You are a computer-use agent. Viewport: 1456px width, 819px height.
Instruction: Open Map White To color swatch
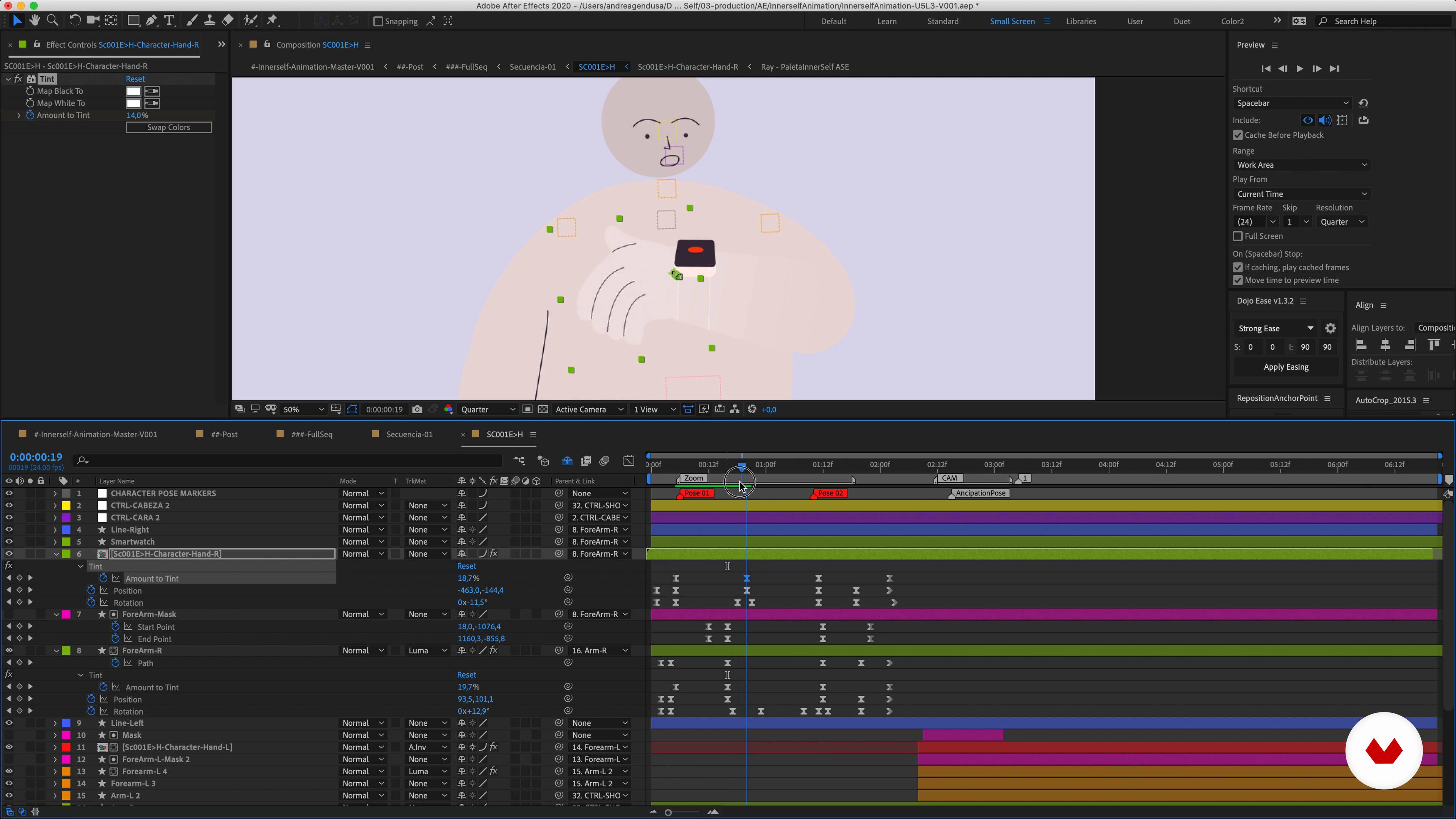coord(133,104)
